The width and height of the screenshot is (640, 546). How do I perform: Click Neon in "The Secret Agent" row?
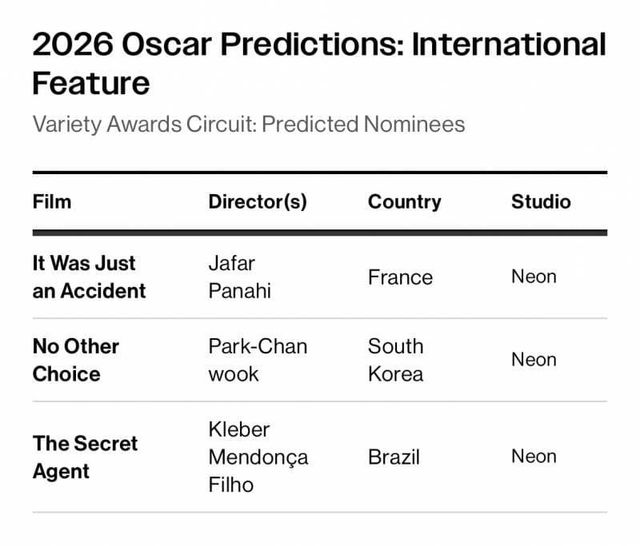tap(534, 456)
